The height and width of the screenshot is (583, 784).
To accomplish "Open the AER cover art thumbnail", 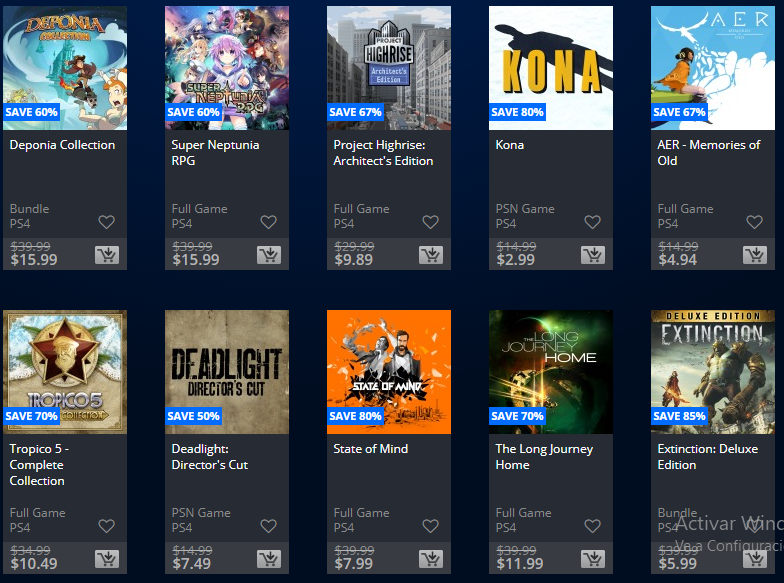I will [713, 68].
